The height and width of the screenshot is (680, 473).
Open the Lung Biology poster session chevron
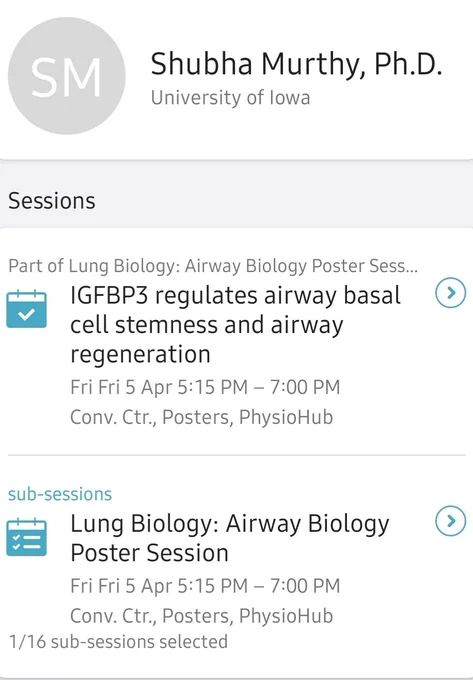(x=451, y=521)
